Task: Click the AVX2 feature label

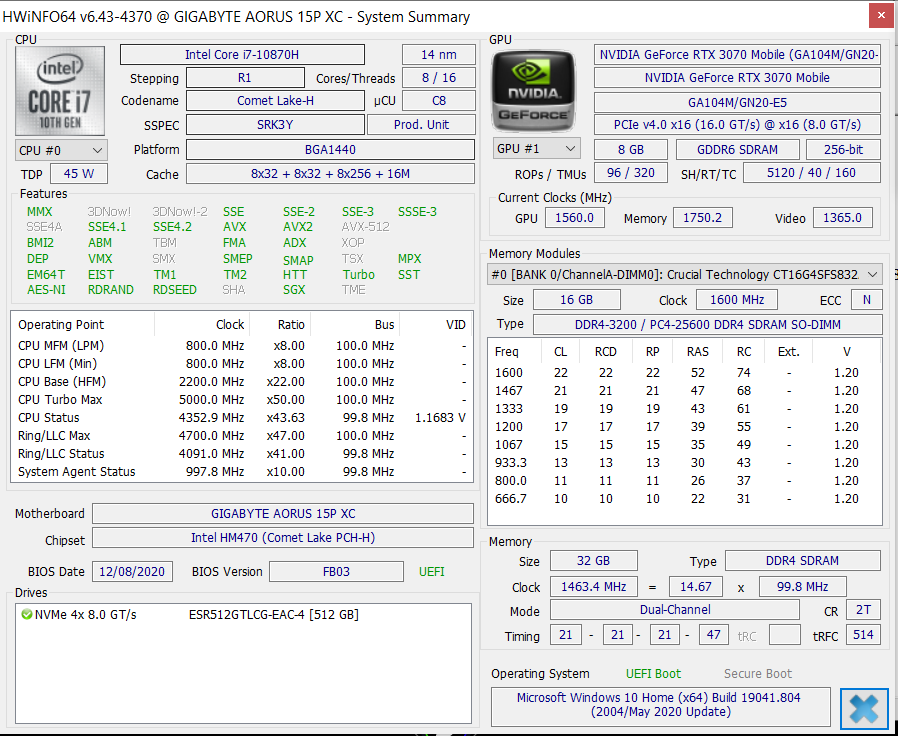Action: click(298, 227)
